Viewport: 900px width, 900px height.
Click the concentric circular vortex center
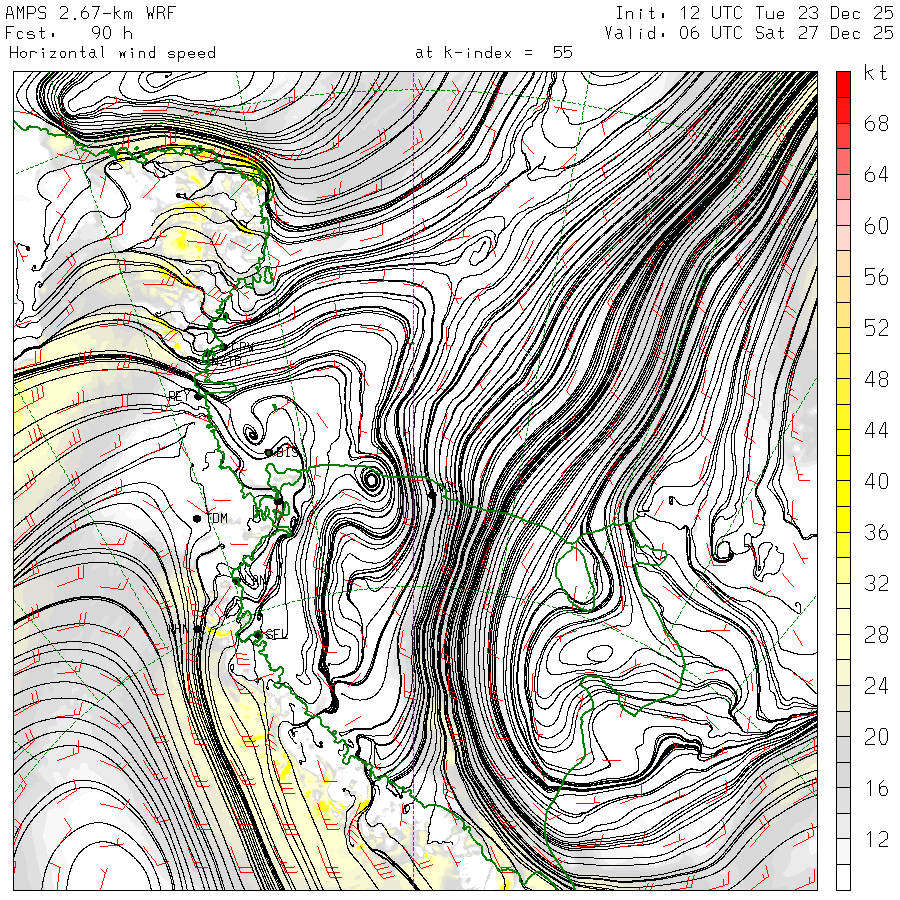(371, 481)
